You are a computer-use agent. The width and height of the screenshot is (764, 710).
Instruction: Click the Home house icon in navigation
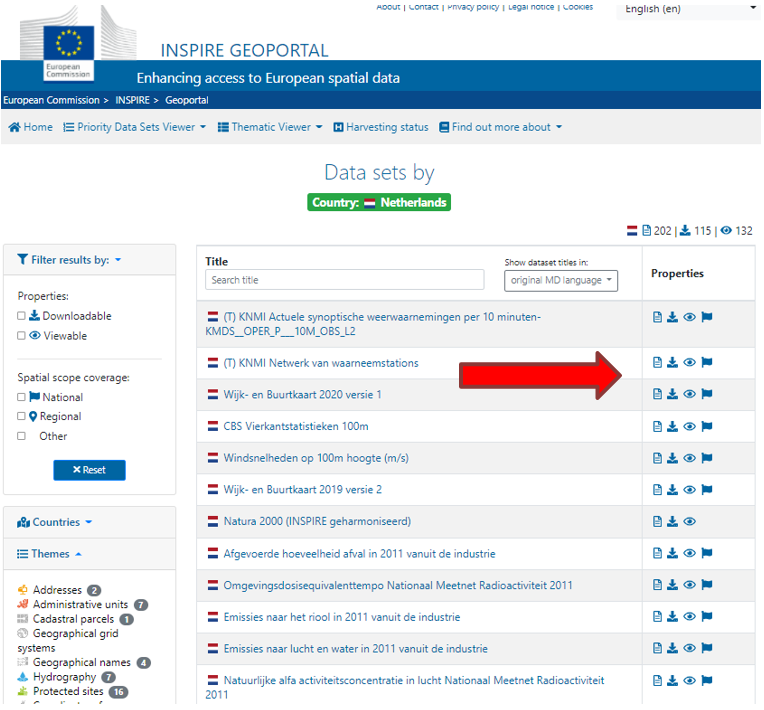[x=15, y=127]
